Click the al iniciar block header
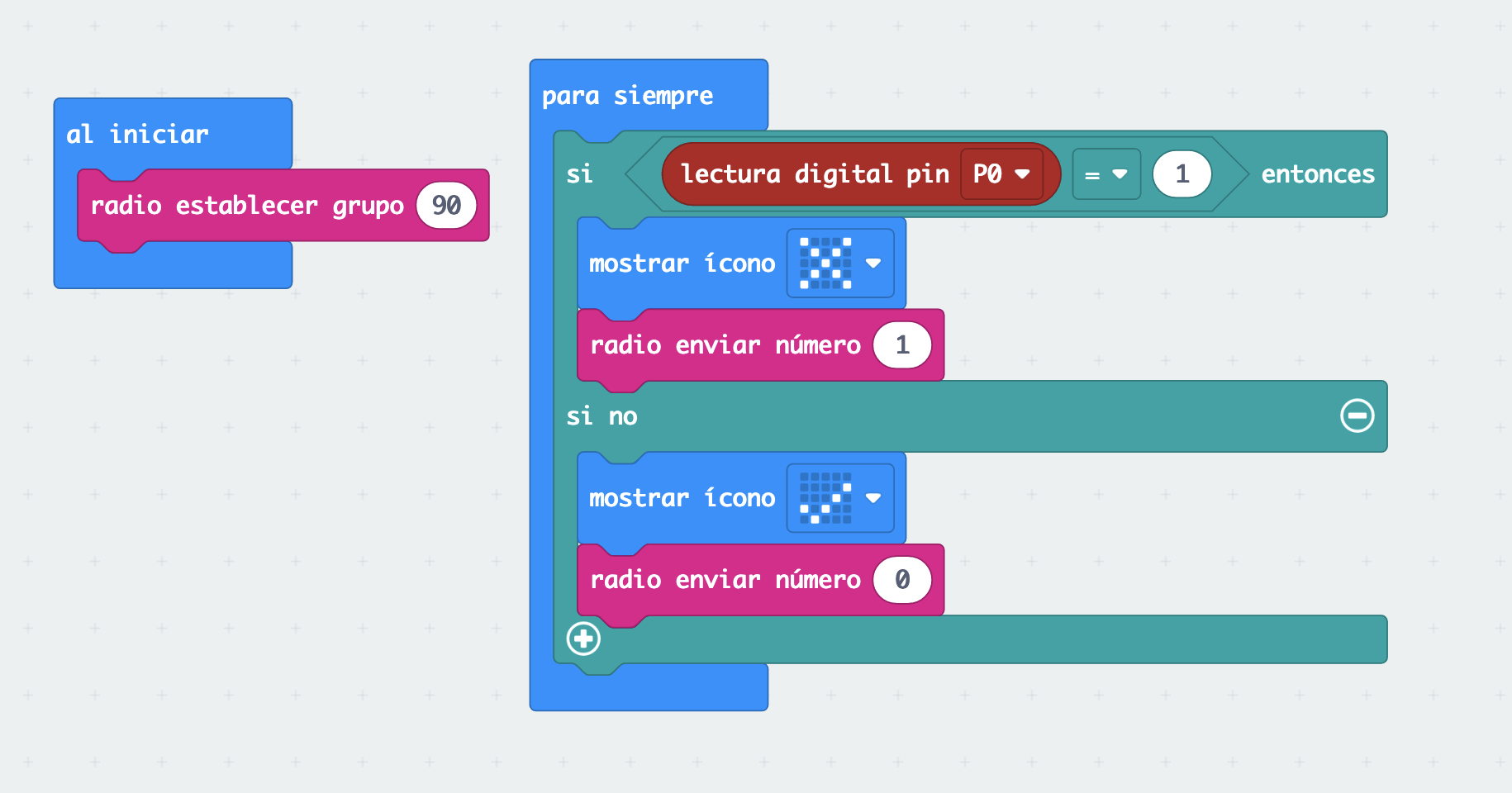The width and height of the screenshot is (1512, 793). pyautogui.click(x=137, y=134)
